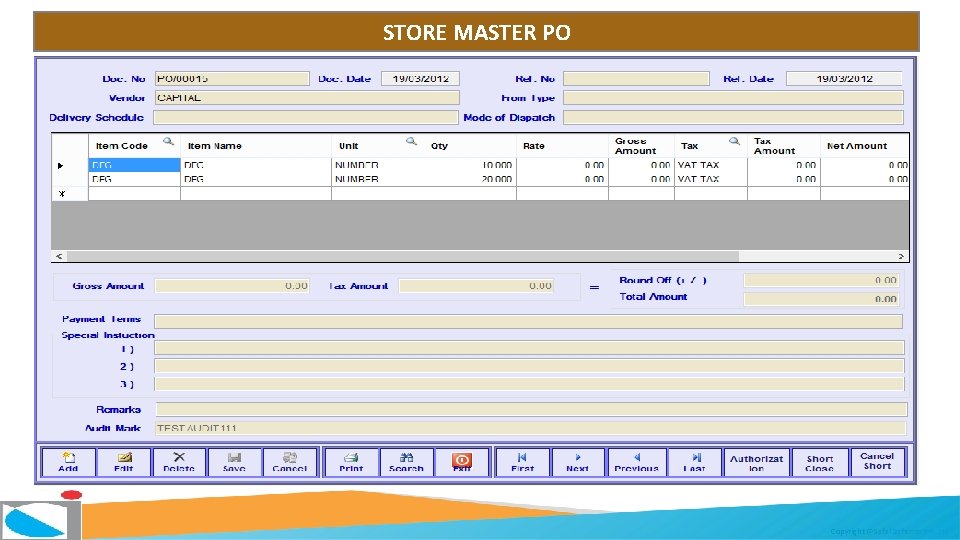The image size is (960, 540).
Task: Click the grid scrollbar right arrow
Action: [x=901, y=257]
